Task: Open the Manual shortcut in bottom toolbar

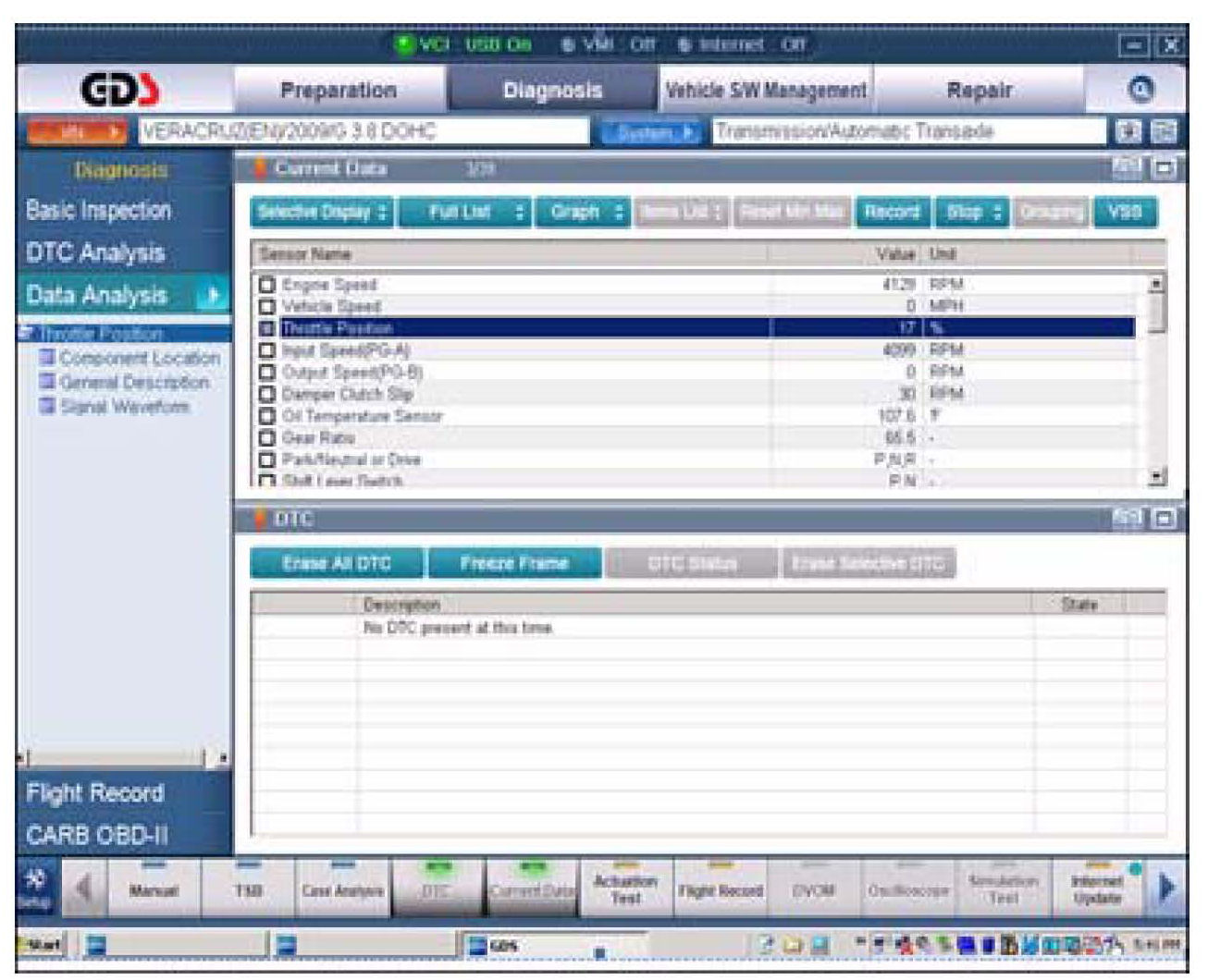Action: [153, 889]
